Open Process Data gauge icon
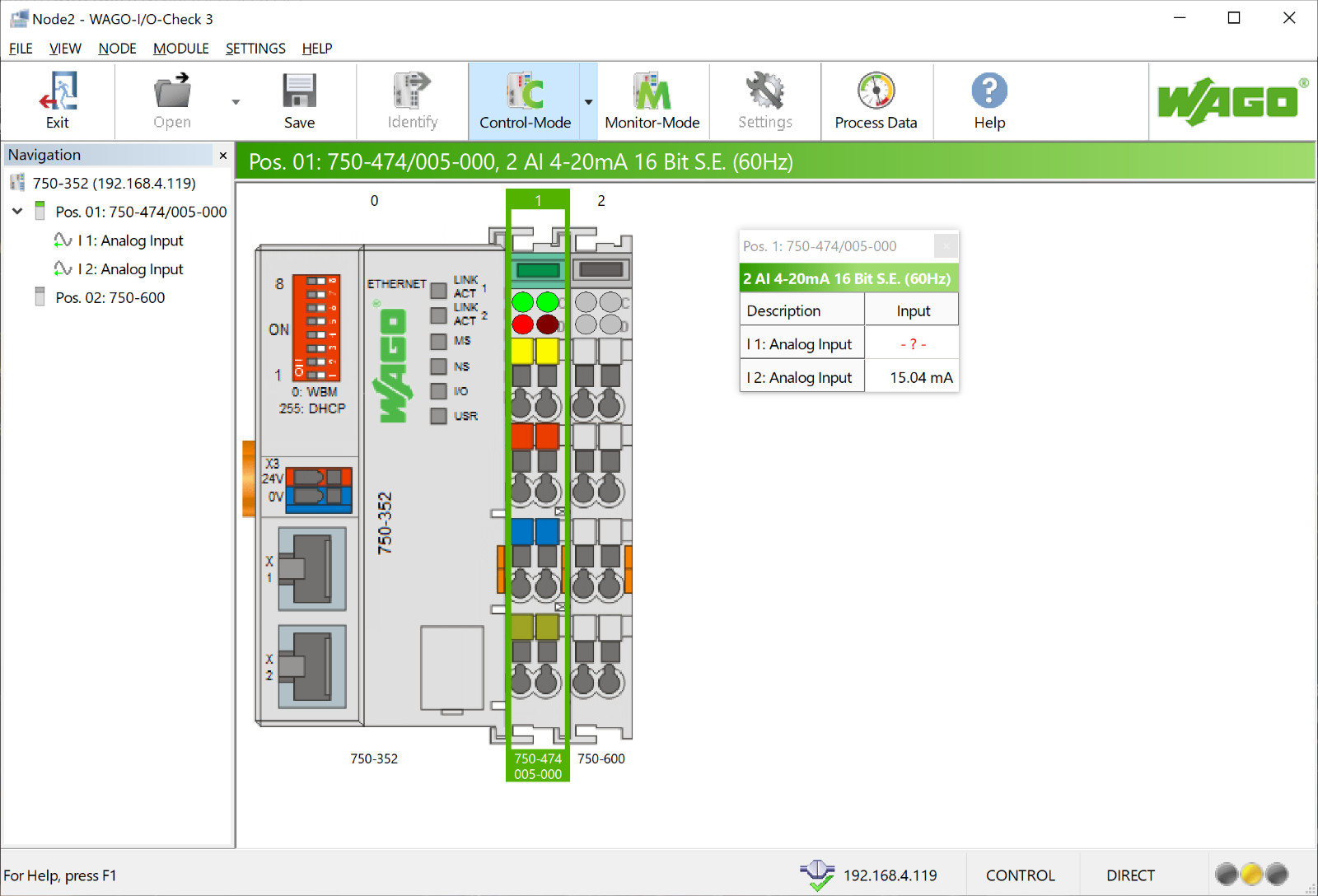The height and width of the screenshot is (896, 1318). 876,91
